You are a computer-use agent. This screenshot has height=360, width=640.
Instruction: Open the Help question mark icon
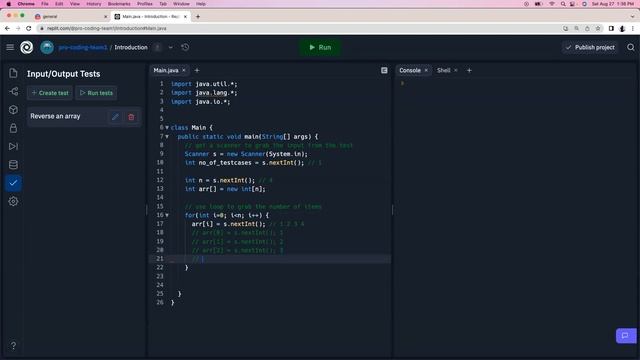(13, 346)
